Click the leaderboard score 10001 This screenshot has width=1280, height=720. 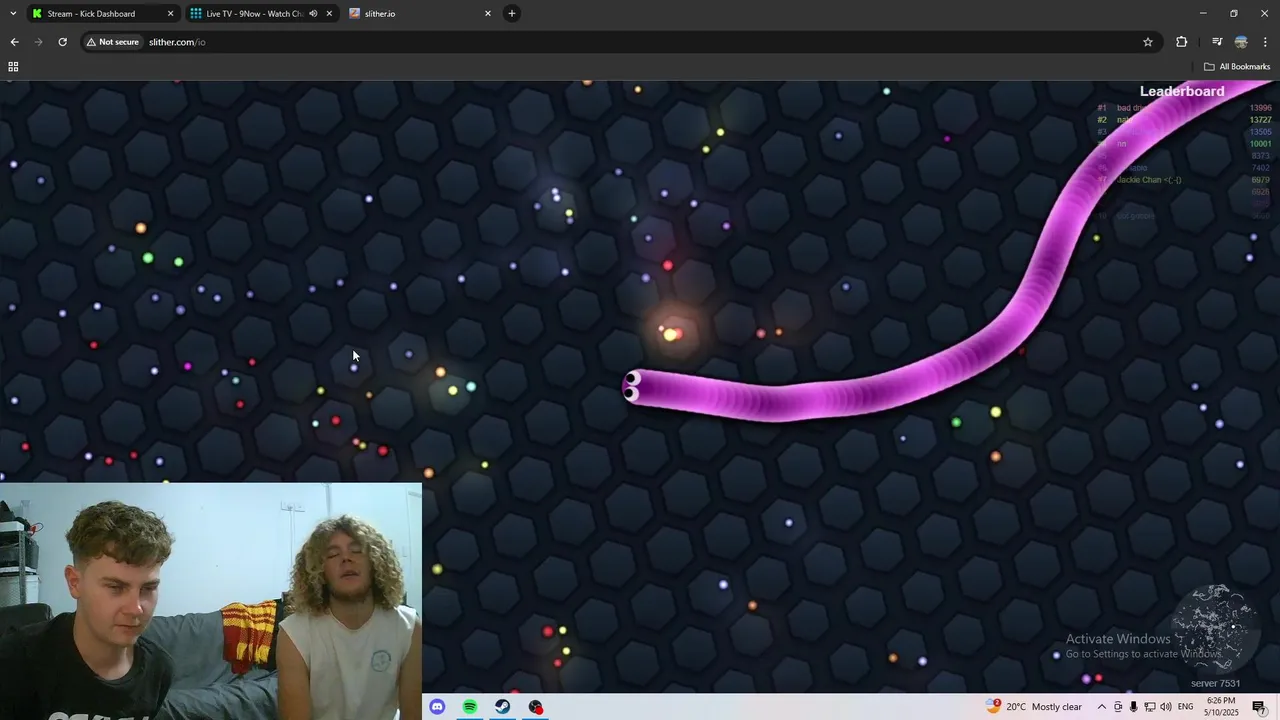pyautogui.click(x=1260, y=144)
